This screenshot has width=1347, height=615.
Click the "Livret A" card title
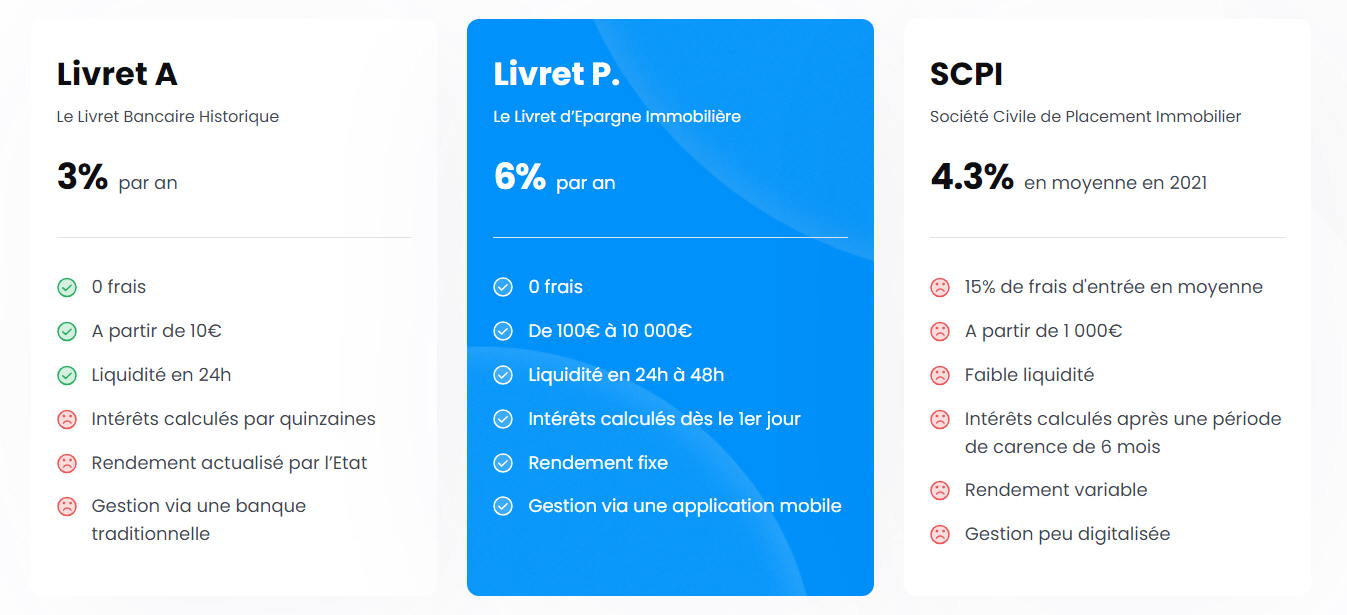click(x=117, y=74)
